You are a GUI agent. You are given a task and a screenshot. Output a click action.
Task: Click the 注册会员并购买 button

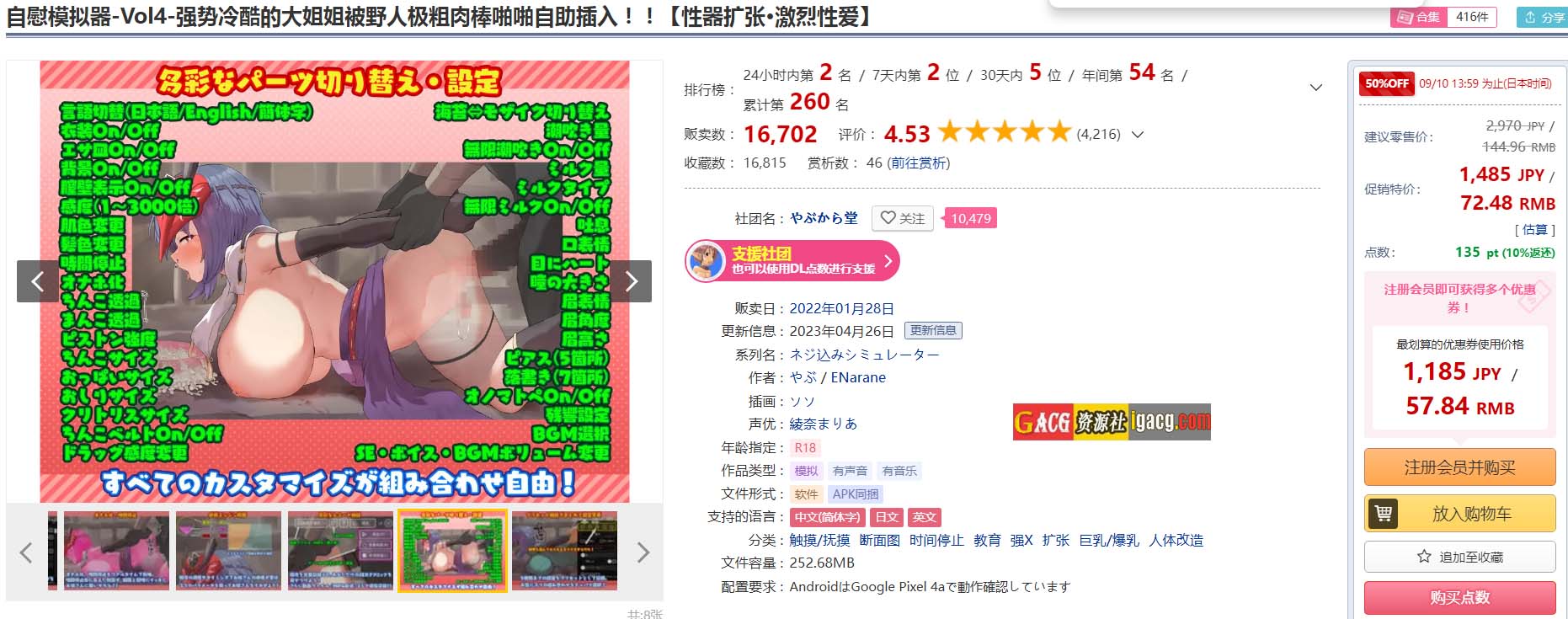click(x=1459, y=467)
